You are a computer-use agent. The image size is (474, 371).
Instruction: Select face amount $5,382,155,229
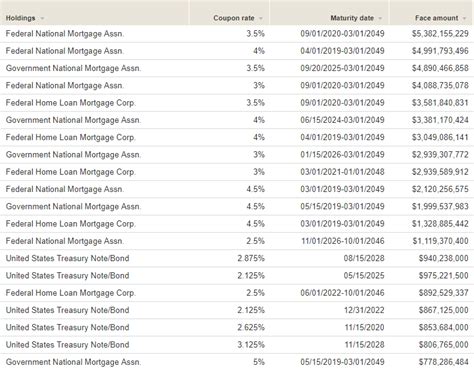pos(440,34)
